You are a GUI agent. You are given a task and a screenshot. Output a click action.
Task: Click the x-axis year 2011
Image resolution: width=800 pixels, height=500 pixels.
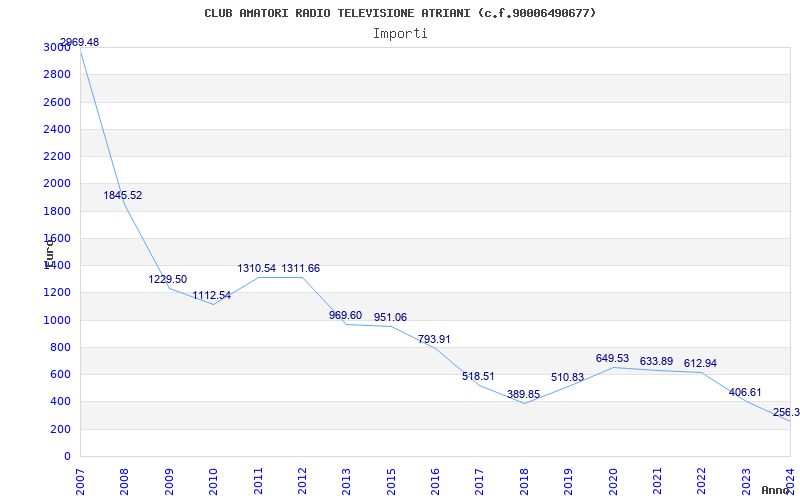258,481
